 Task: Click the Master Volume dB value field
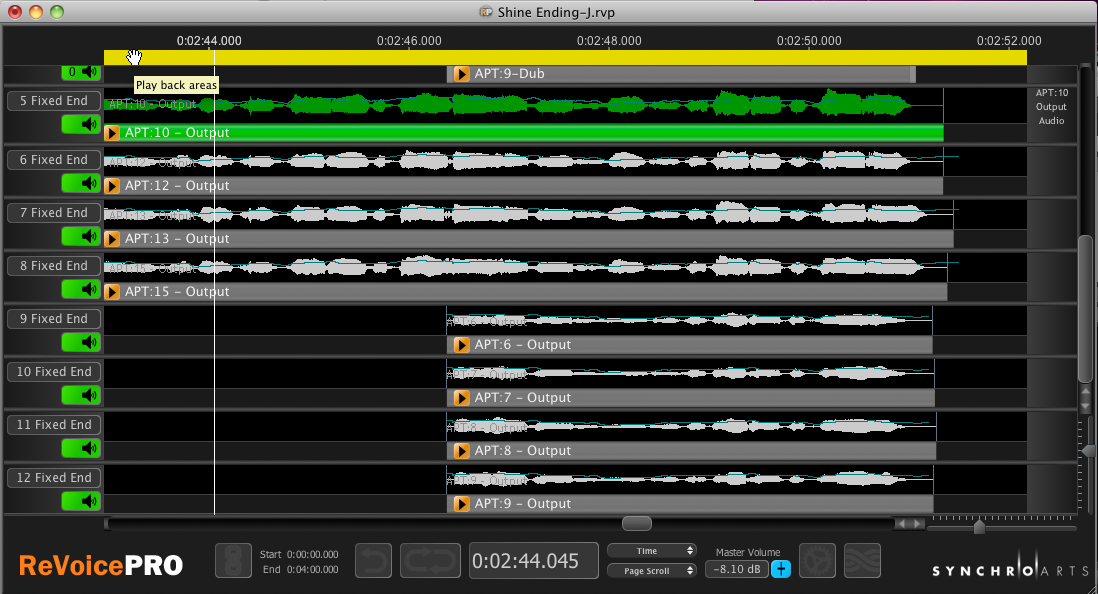pyautogui.click(x=736, y=569)
